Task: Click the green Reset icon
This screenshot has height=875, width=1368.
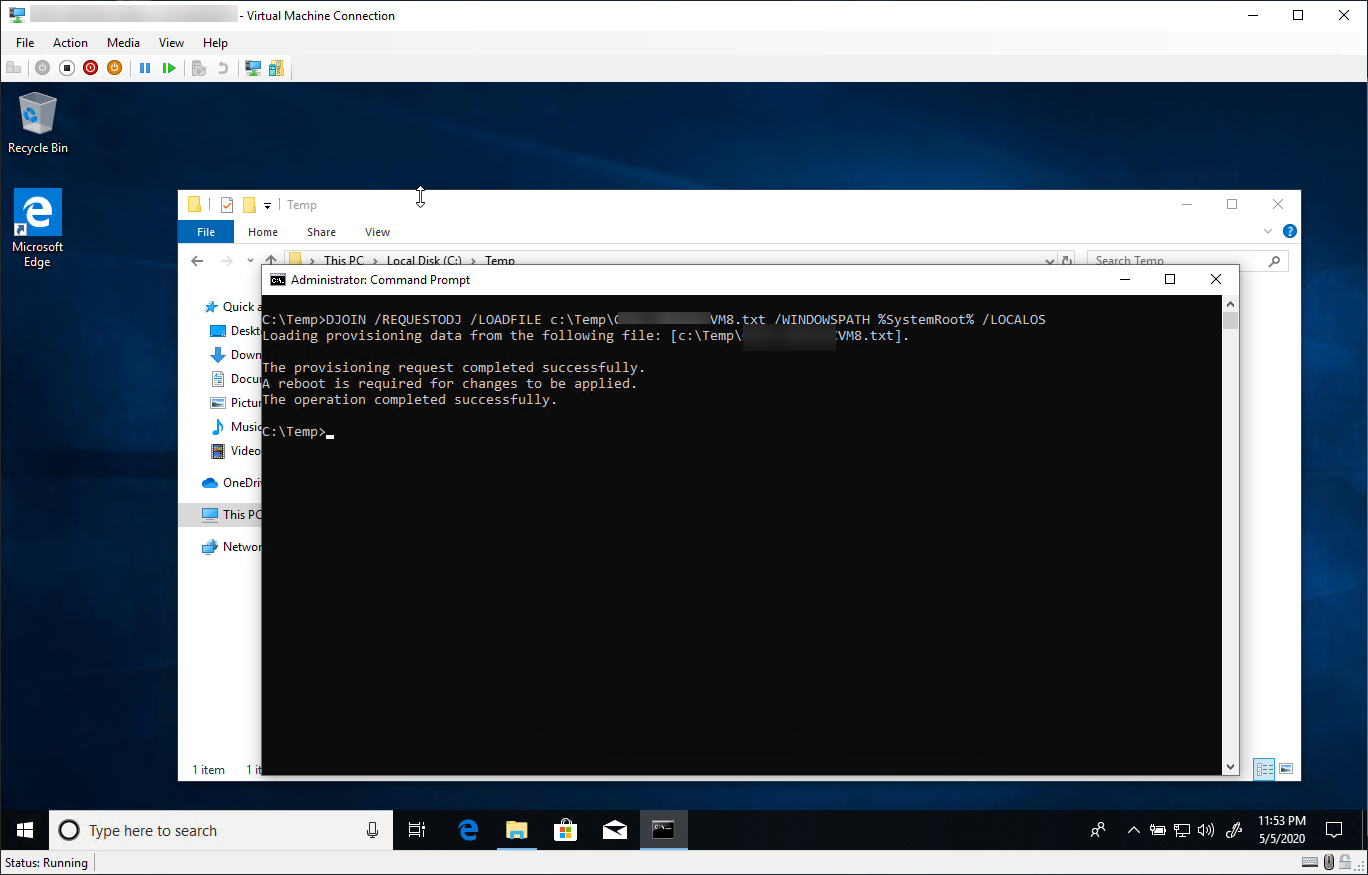Action: (169, 68)
